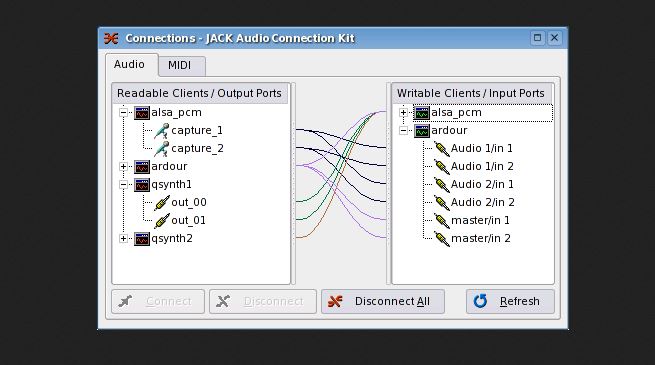This screenshot has width=655, height=365.
Task: Click the ardour client icon in input ports
Action: [421, 131]
